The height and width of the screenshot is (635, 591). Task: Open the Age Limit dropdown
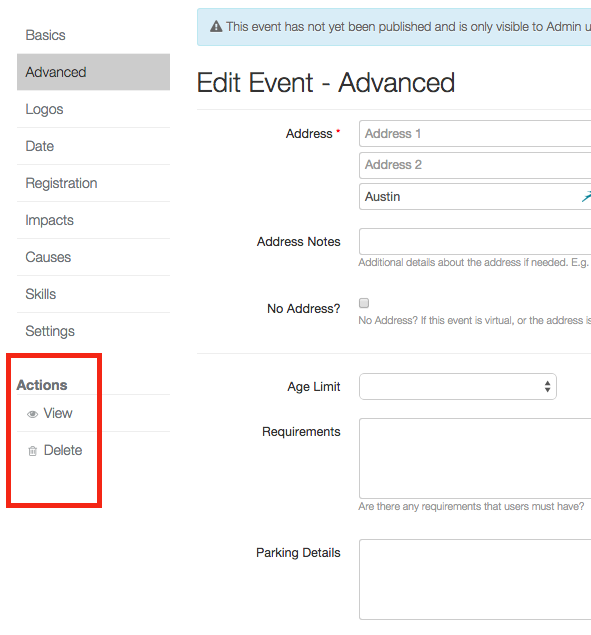[x=458, y=386]
